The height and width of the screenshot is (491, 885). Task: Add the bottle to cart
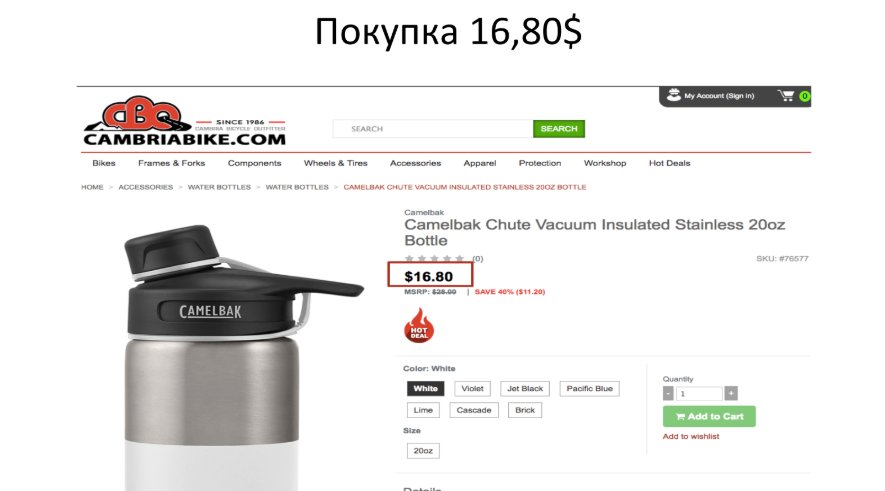click(709, 417)
